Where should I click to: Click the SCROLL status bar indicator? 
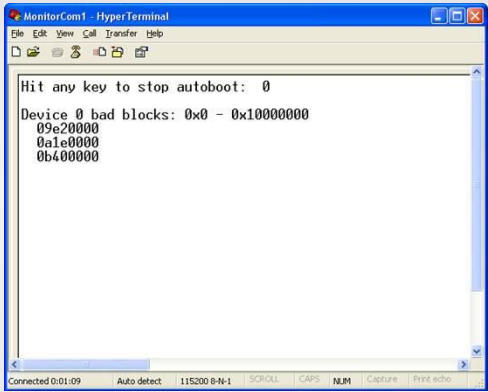click(264, 379)
